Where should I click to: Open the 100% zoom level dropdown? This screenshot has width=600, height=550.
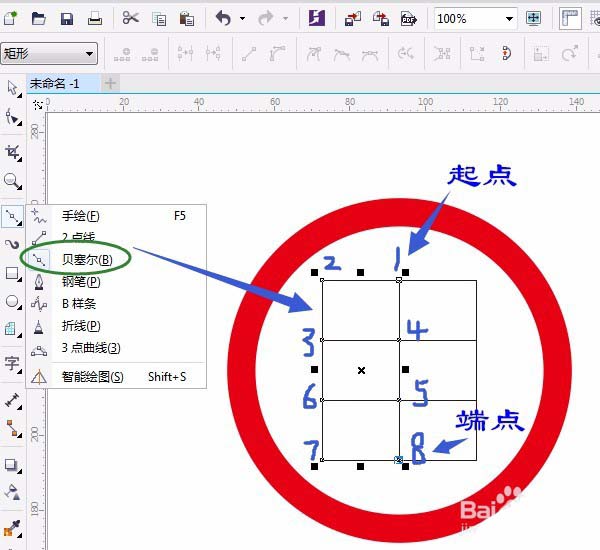click(509, 18)
